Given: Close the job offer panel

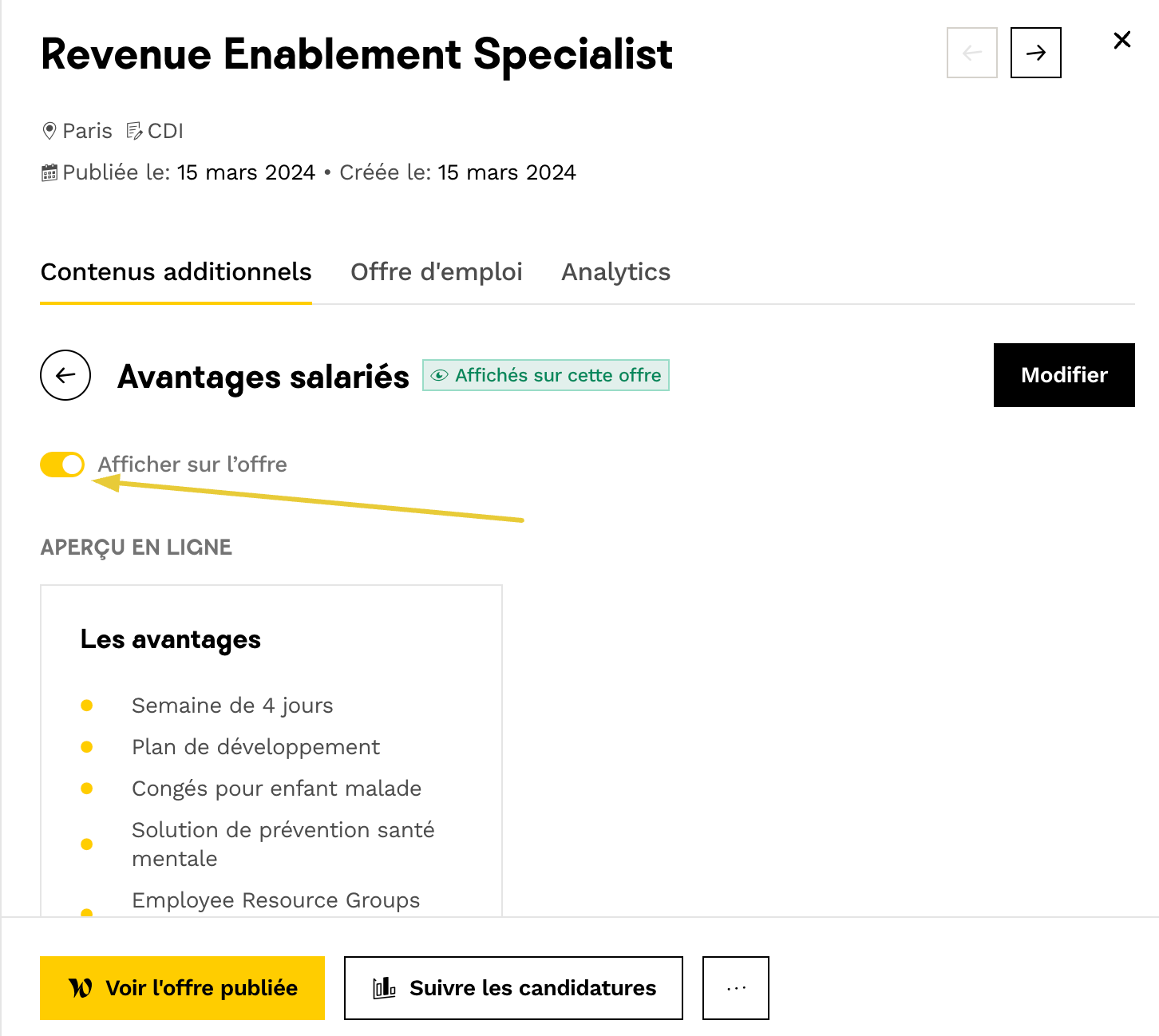Looking at the screenshot, I should [x=1121, y=40].
